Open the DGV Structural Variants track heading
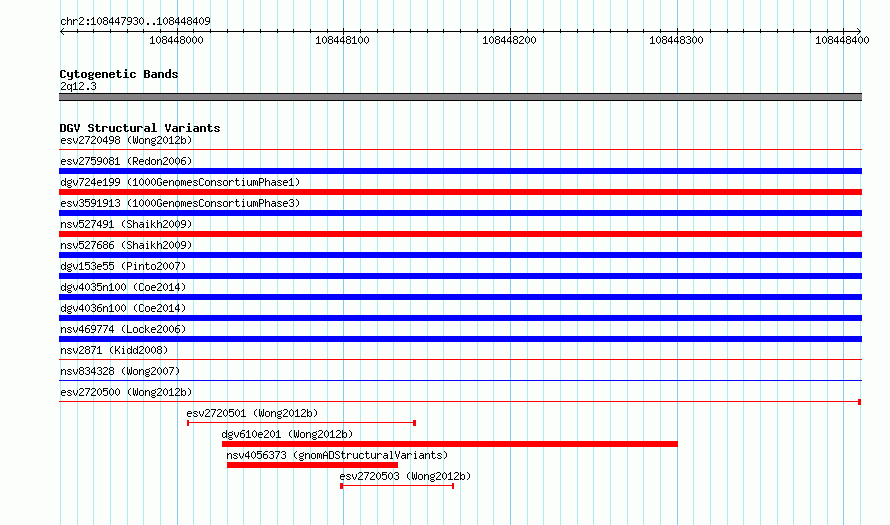The height and width of the screenshot is (525, 890). click(140, 128)
